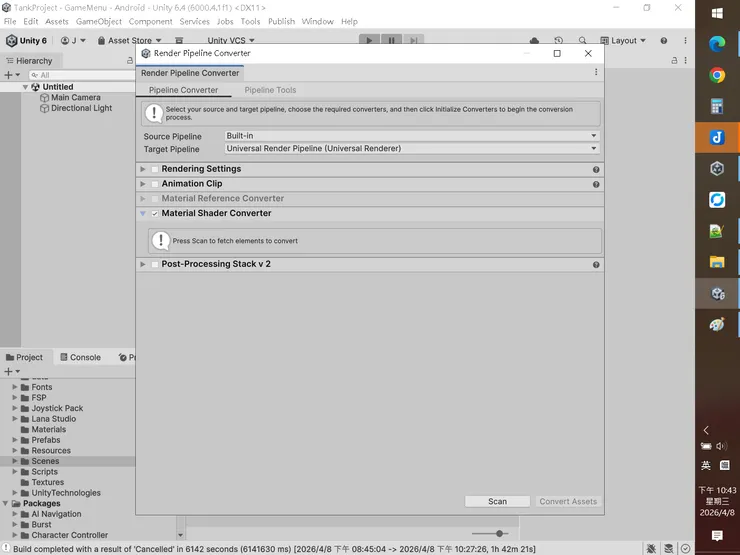Open the Component menu

(x=151, y=21)
